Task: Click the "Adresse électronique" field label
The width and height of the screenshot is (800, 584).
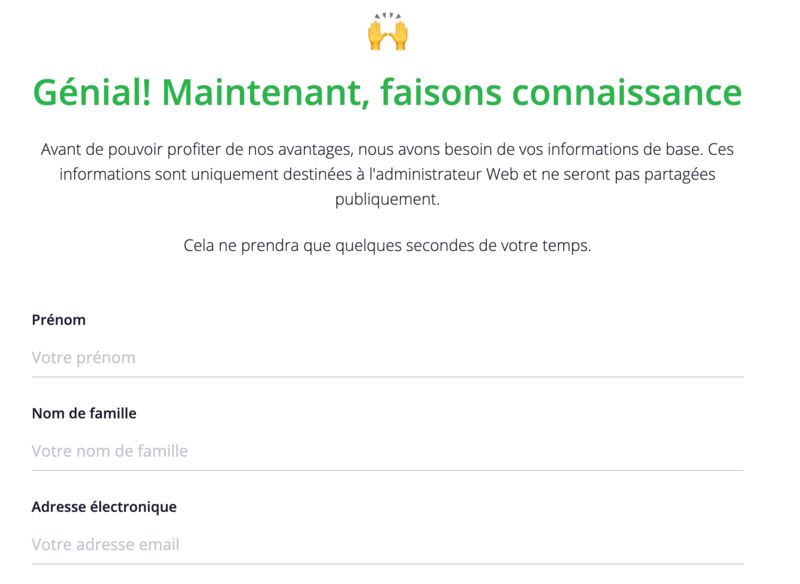Action: pos(104,507)
